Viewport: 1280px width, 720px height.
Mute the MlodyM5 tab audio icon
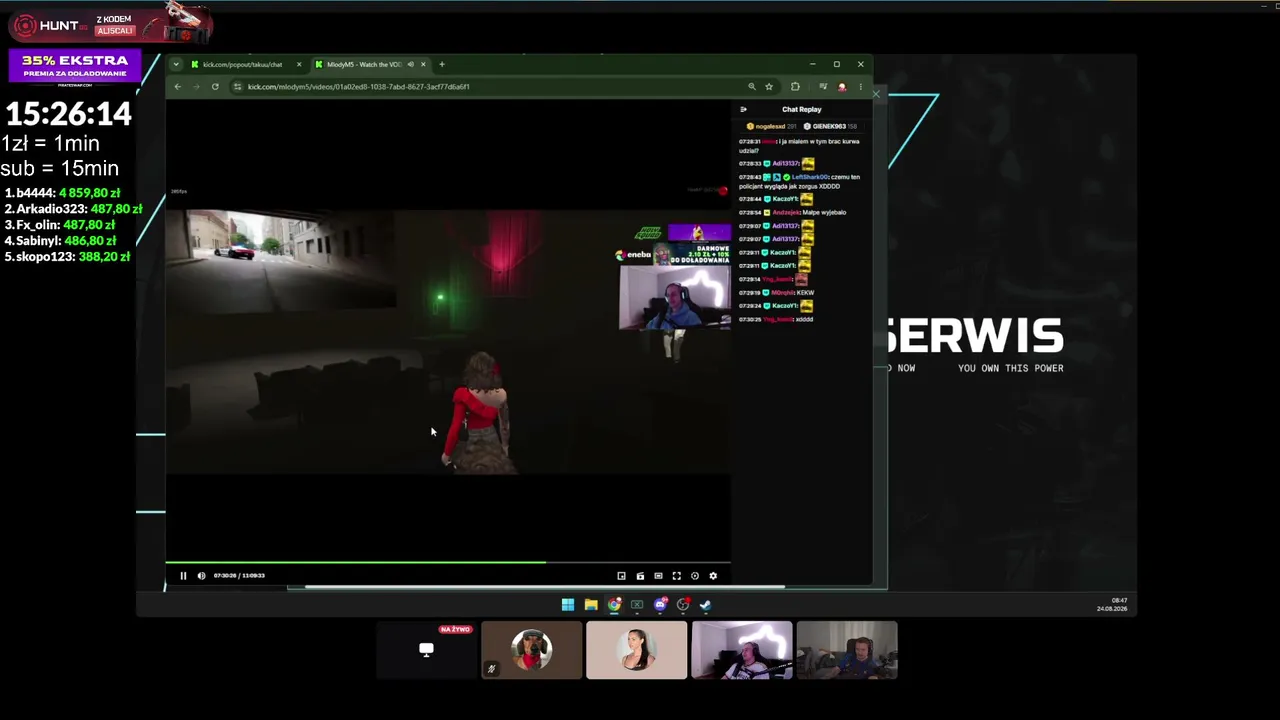[x=410, y=65]
